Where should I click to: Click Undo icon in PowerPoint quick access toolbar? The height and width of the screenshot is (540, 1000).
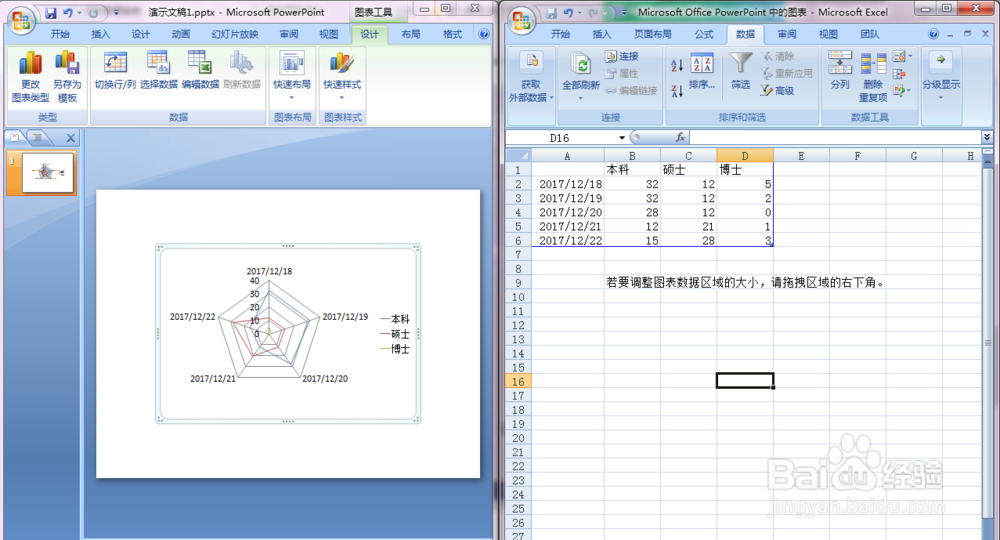click(68, 13)
